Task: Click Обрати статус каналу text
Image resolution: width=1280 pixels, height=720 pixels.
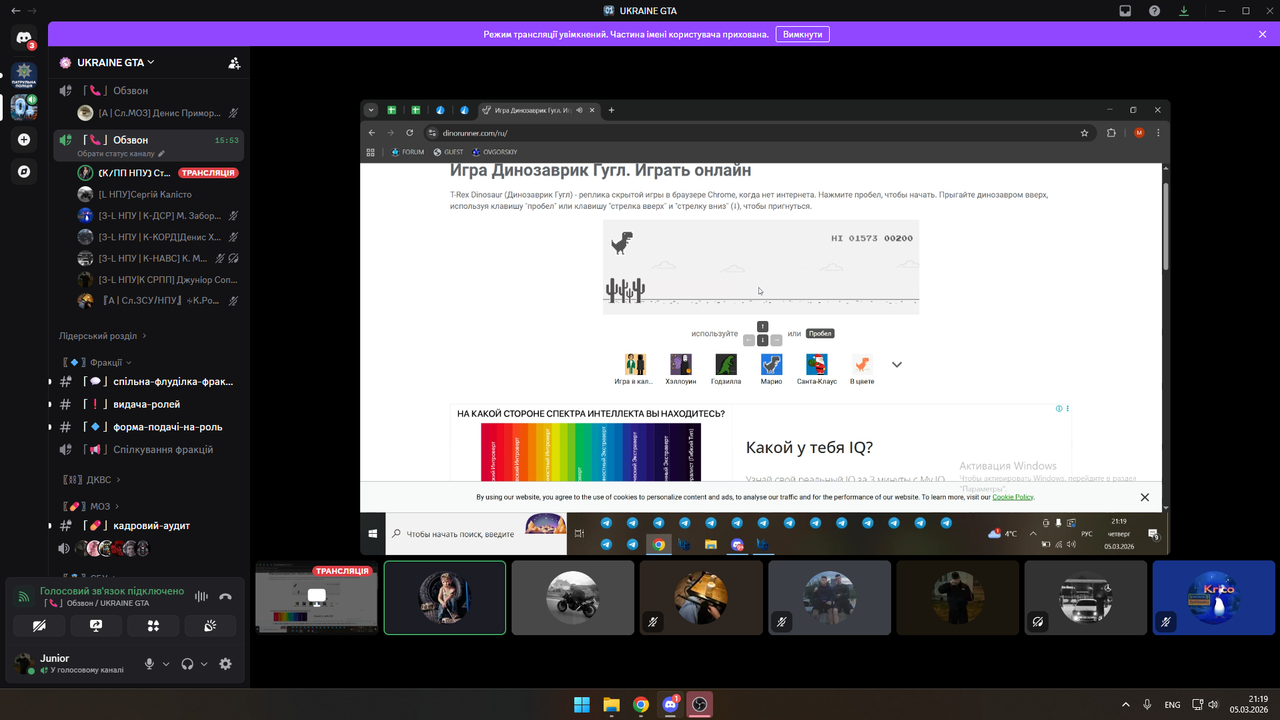Action: [x=115, y=154]
